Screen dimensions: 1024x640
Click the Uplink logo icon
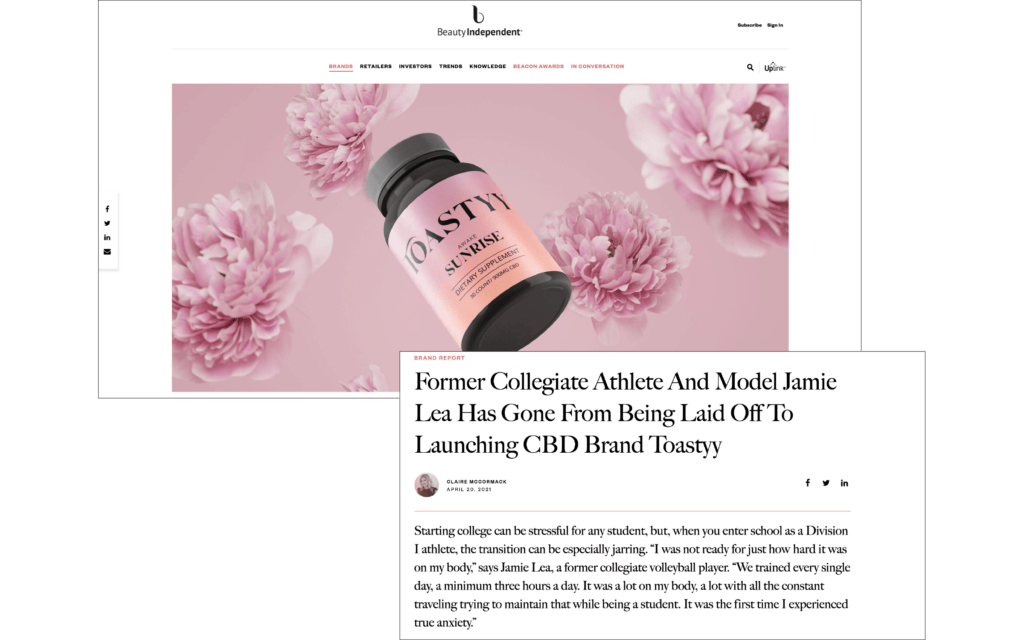click(x=775, y=67)
